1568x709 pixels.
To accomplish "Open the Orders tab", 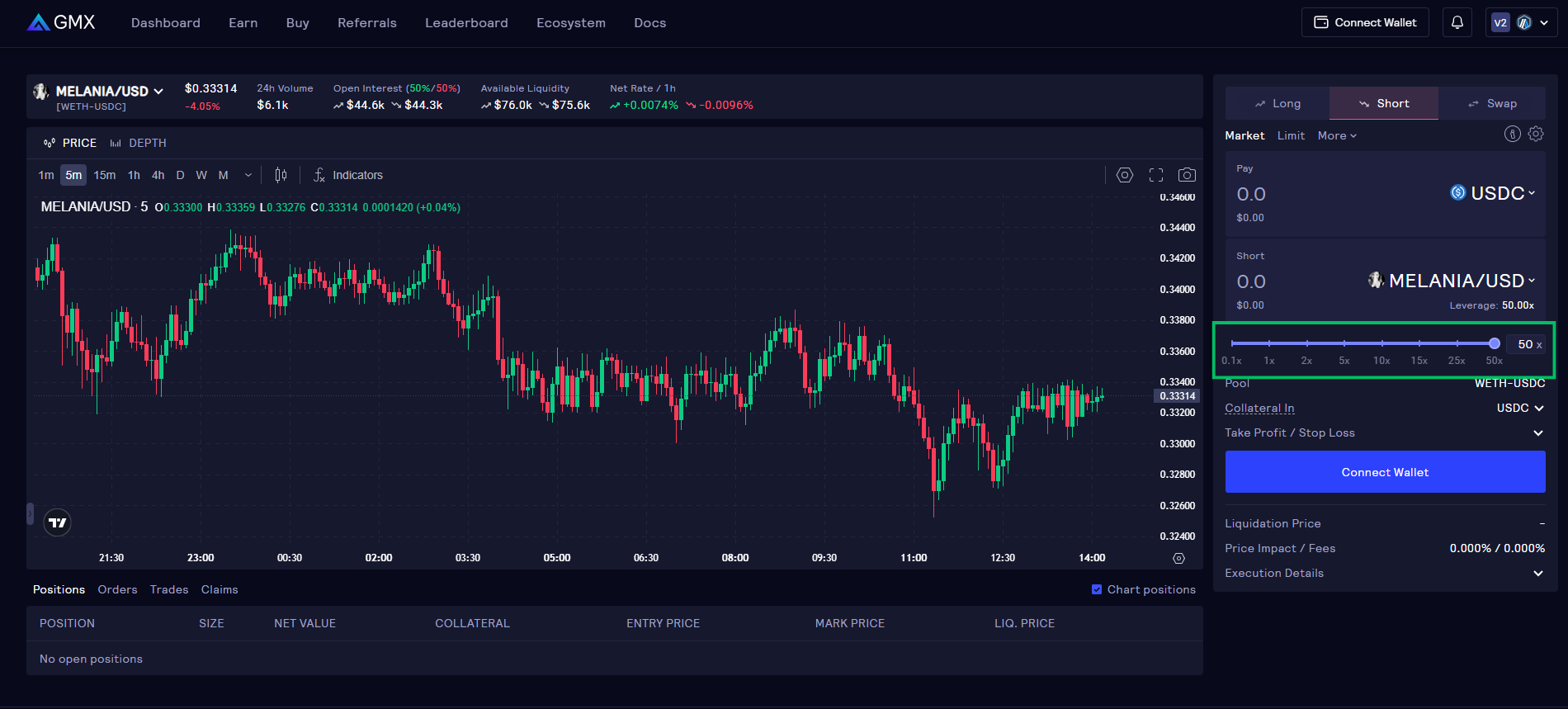I will [x=117, y=589].
